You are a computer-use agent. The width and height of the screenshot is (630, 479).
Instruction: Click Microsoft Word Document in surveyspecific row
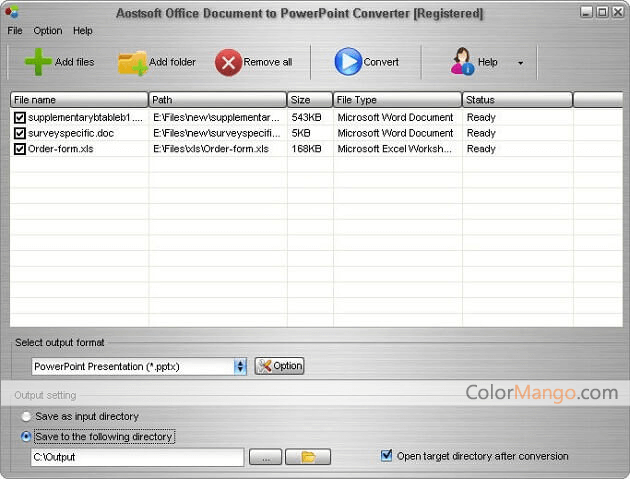tap(395, 133)
